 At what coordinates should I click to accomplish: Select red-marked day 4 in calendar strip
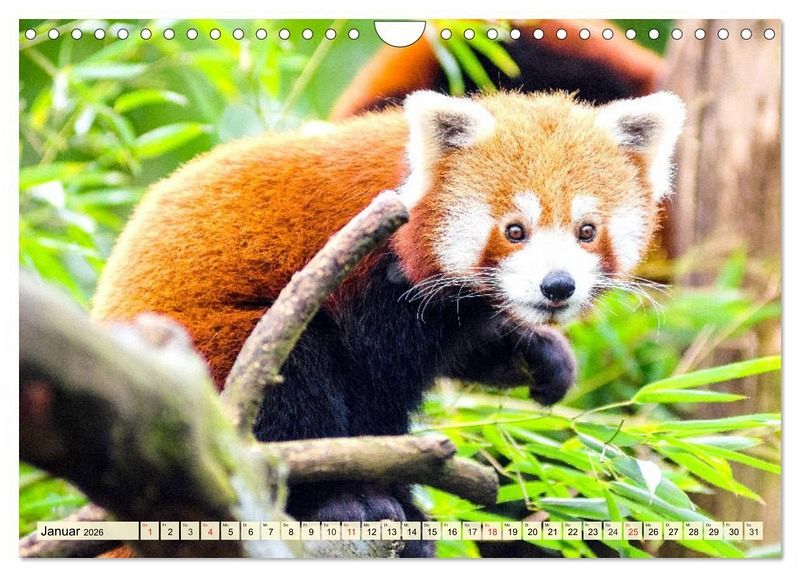210,531
